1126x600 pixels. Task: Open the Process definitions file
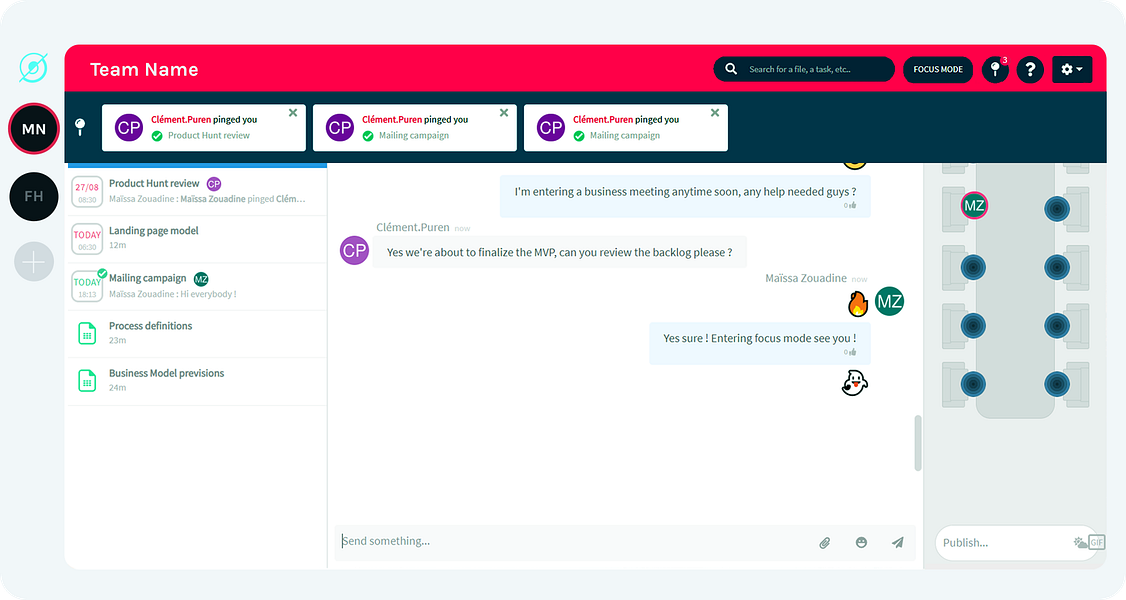(x=197, y=334)
